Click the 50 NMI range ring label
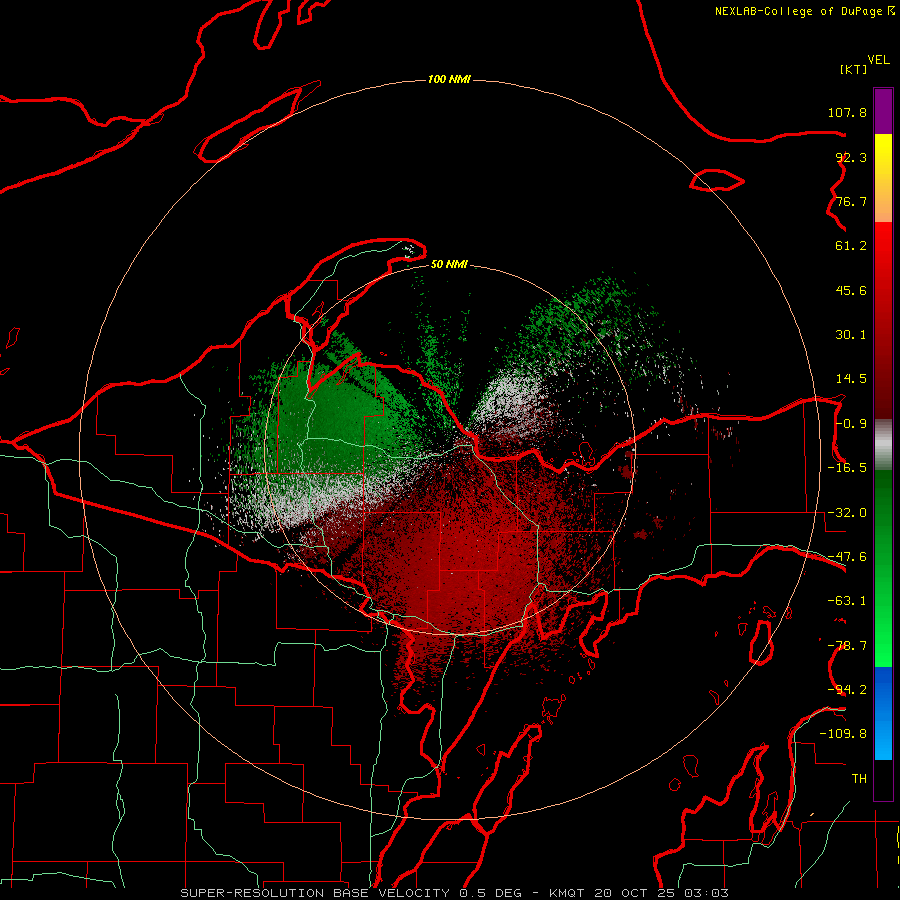This screenshot has width=900, height=900. pos(449,264)
